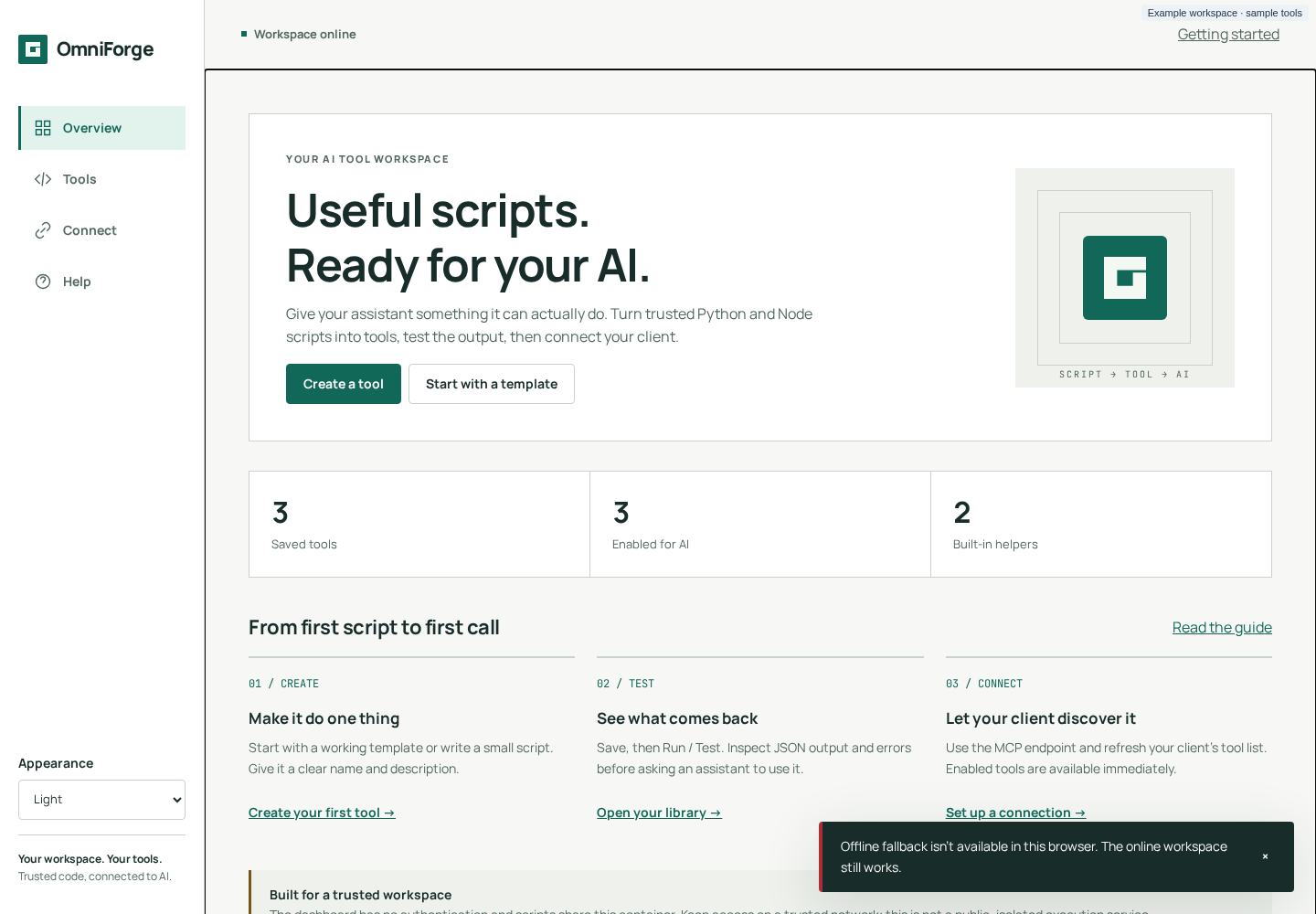Click the 'See what comes back' heading

677,718
